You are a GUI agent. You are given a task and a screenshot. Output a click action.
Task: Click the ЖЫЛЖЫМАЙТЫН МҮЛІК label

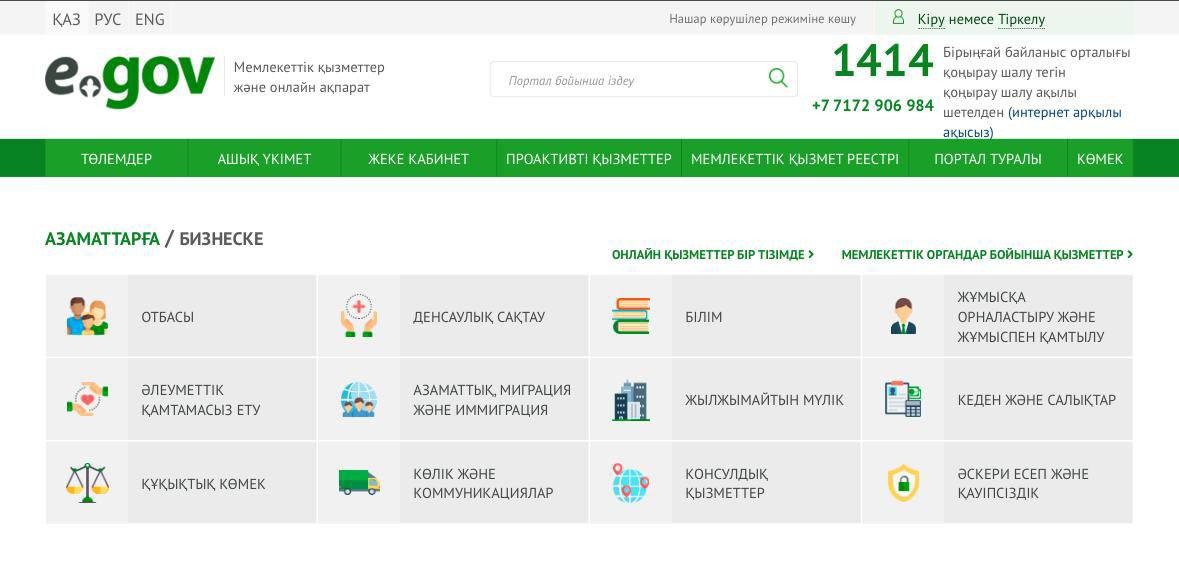pos(764,400)
